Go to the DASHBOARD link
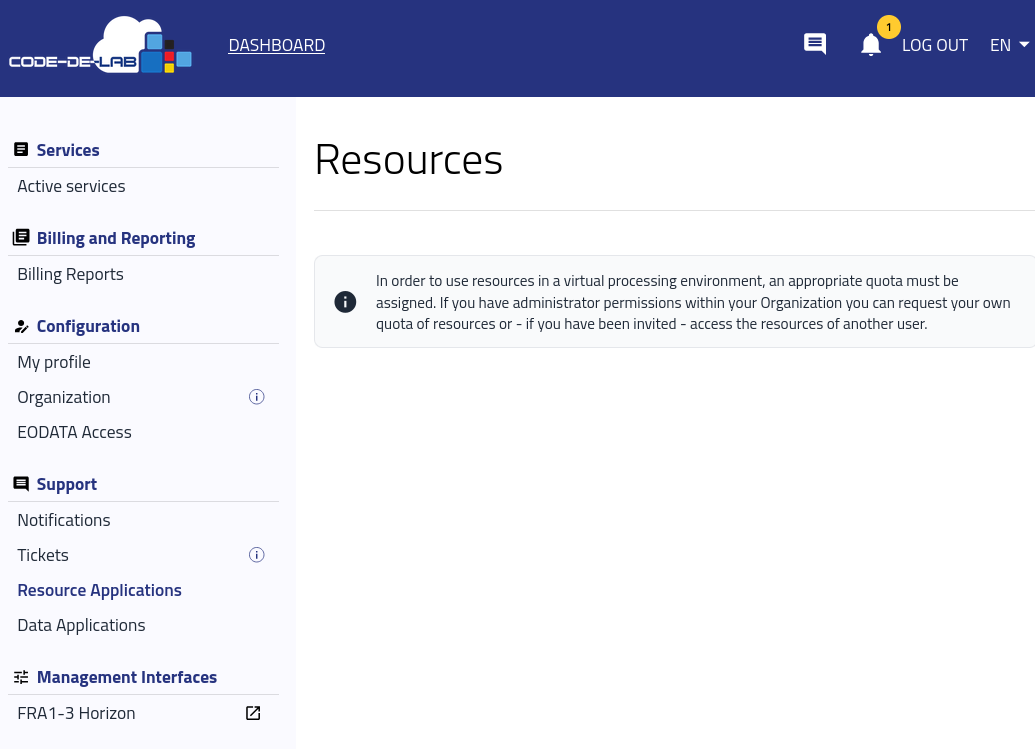Viewport: 1035px width, 749px height. pos(277,45)
